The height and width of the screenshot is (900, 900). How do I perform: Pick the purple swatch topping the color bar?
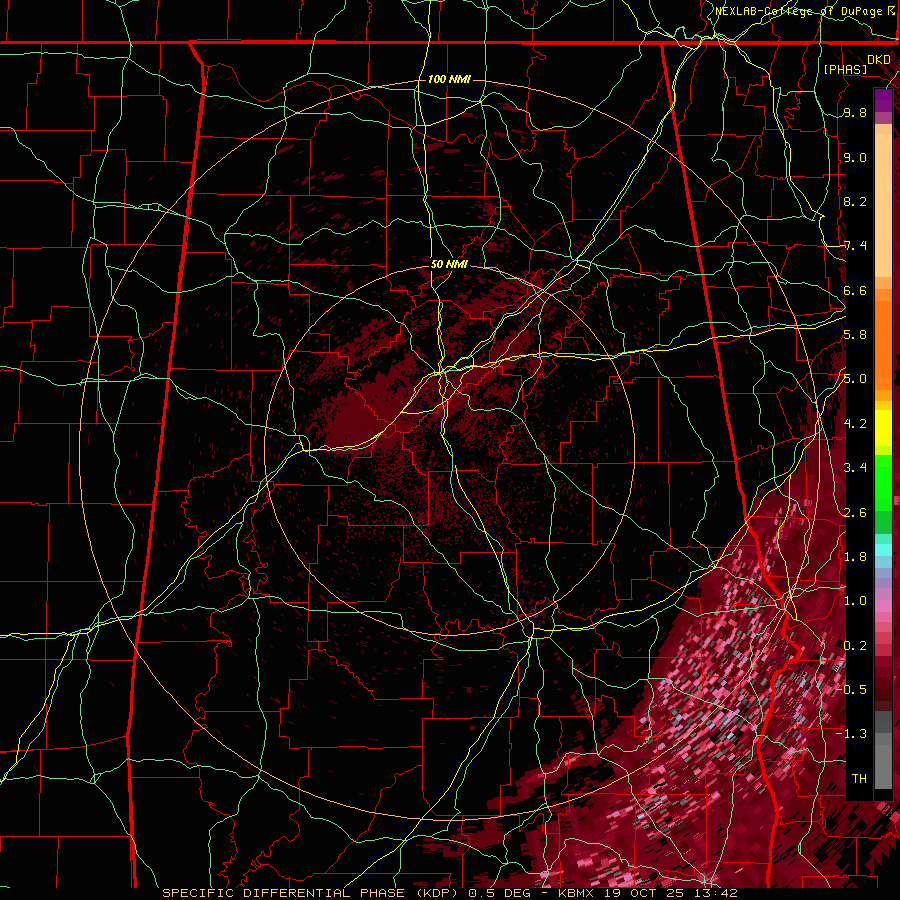click(883, 100)
